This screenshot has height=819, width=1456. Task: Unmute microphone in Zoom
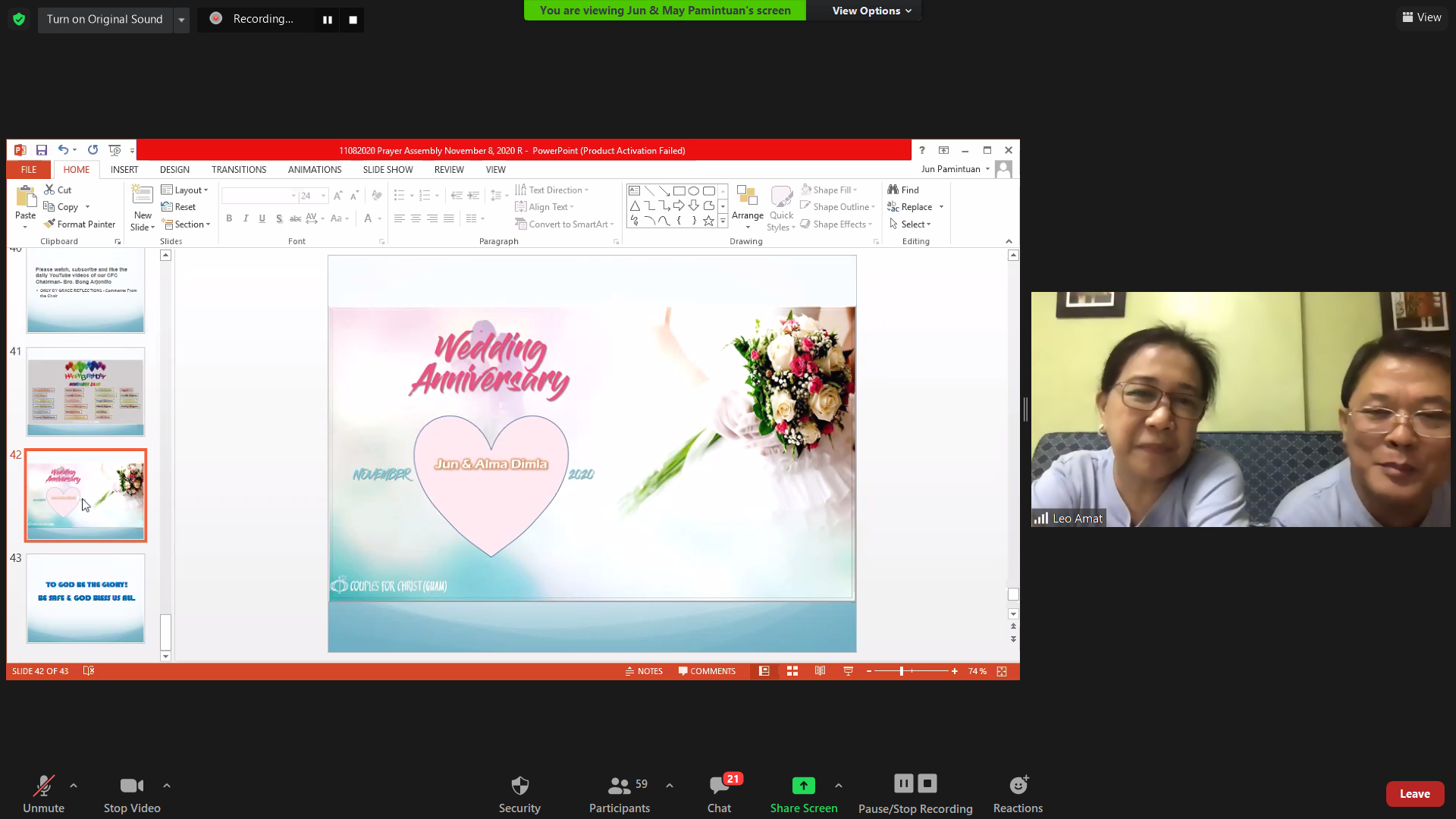(43, 794)
